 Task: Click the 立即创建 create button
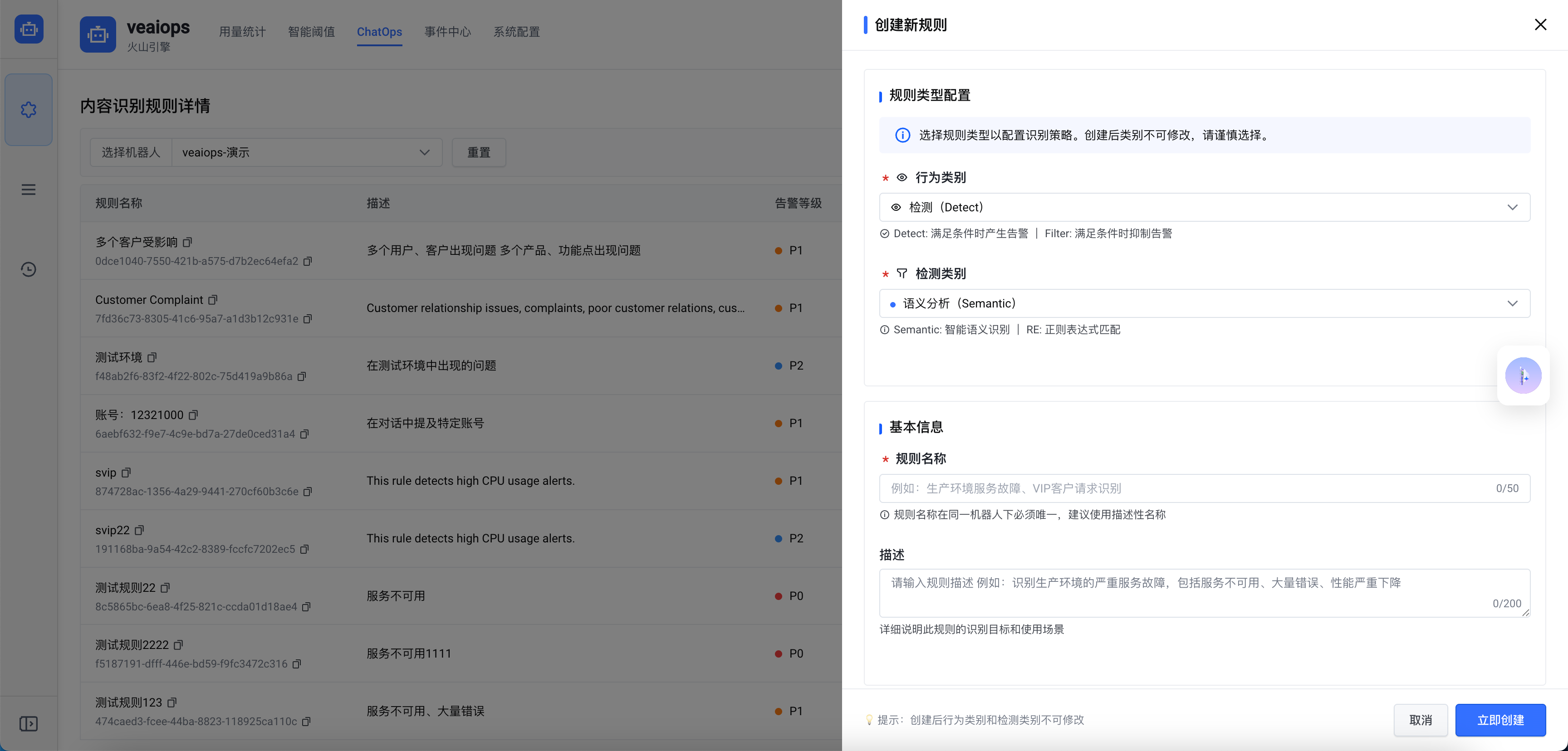point(1500,720)
